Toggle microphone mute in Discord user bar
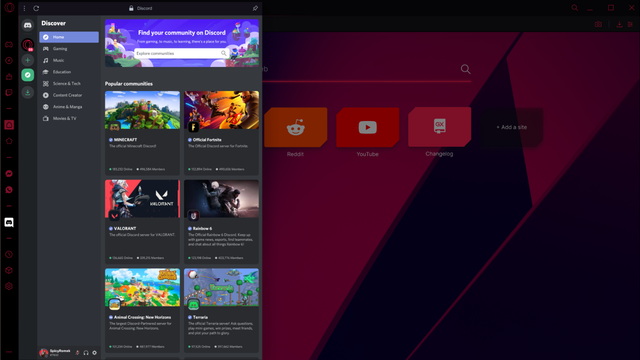Screen dimensions: 640x360 point(78,353)
